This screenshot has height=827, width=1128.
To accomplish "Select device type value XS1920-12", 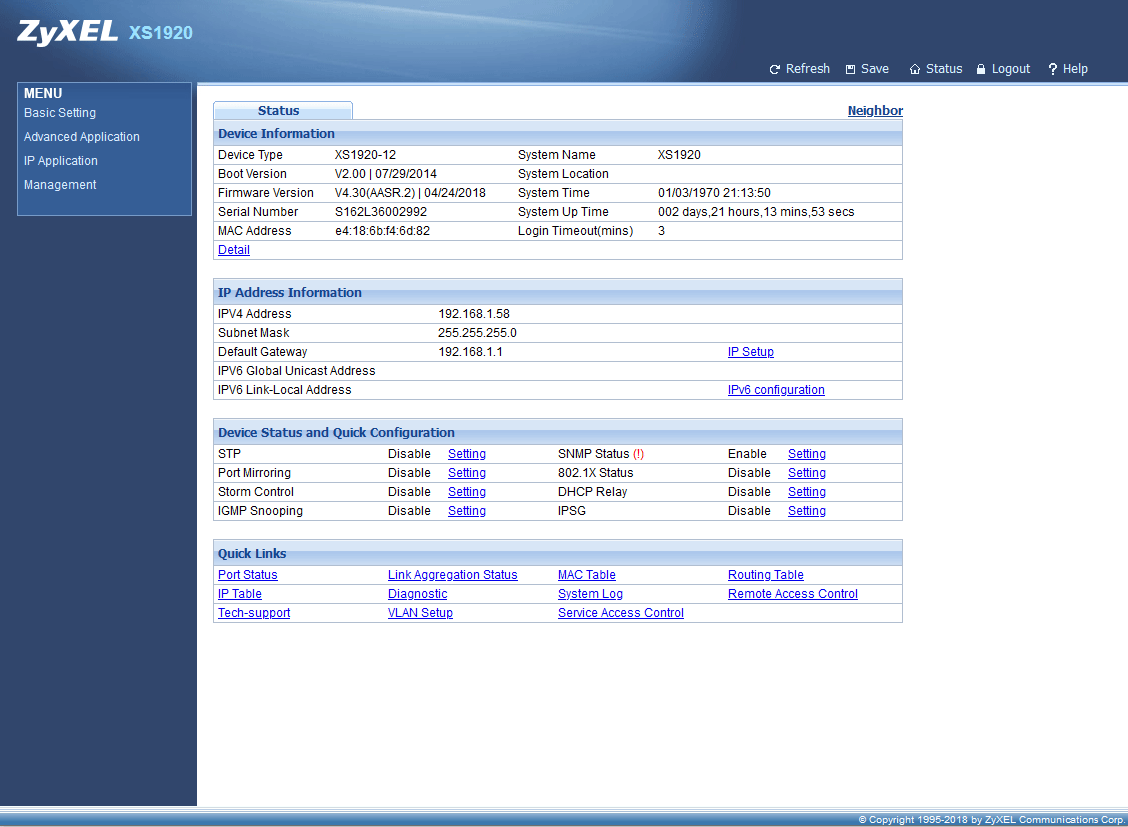I will (365, 155).
